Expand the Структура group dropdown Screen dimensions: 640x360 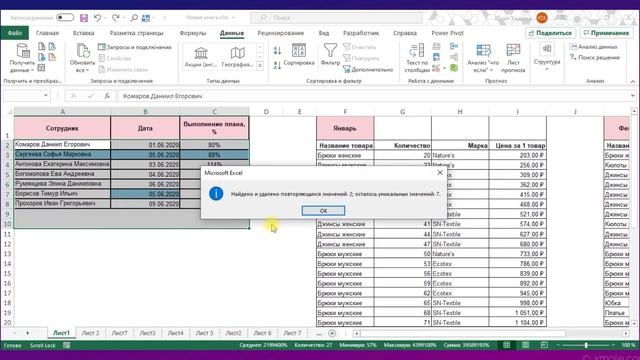coord(547,57)
